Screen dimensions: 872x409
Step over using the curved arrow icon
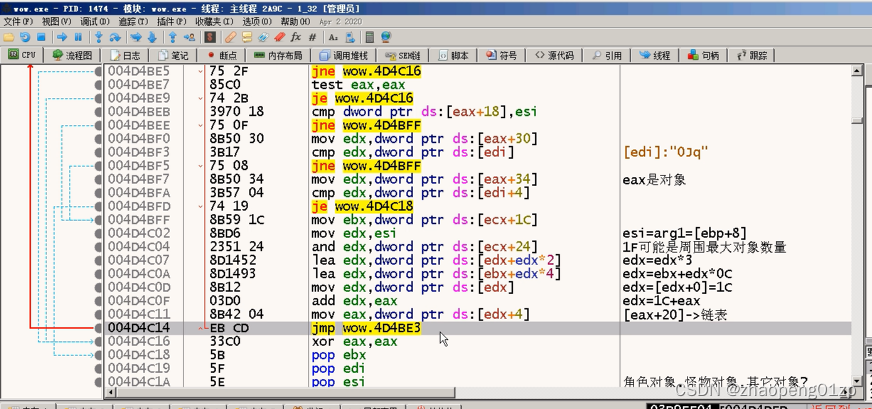(x=115, y=37)
